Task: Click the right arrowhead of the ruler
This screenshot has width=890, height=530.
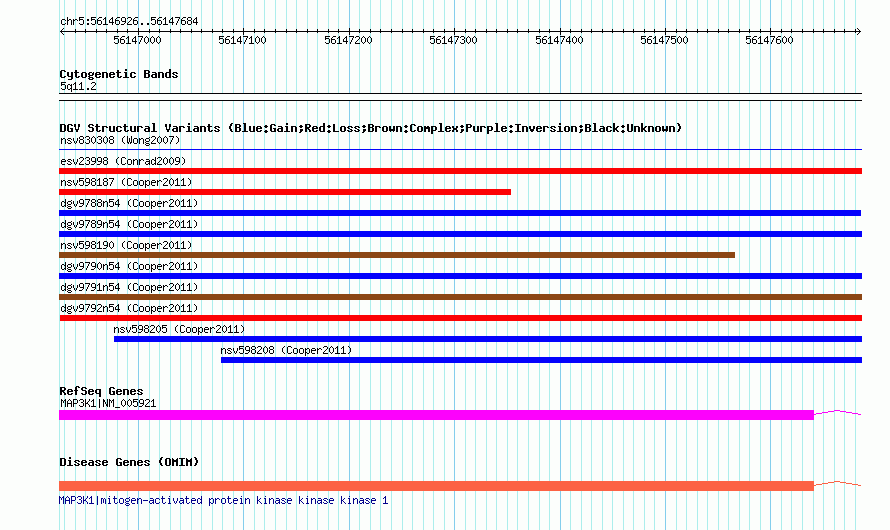Action: click(858, 32)
